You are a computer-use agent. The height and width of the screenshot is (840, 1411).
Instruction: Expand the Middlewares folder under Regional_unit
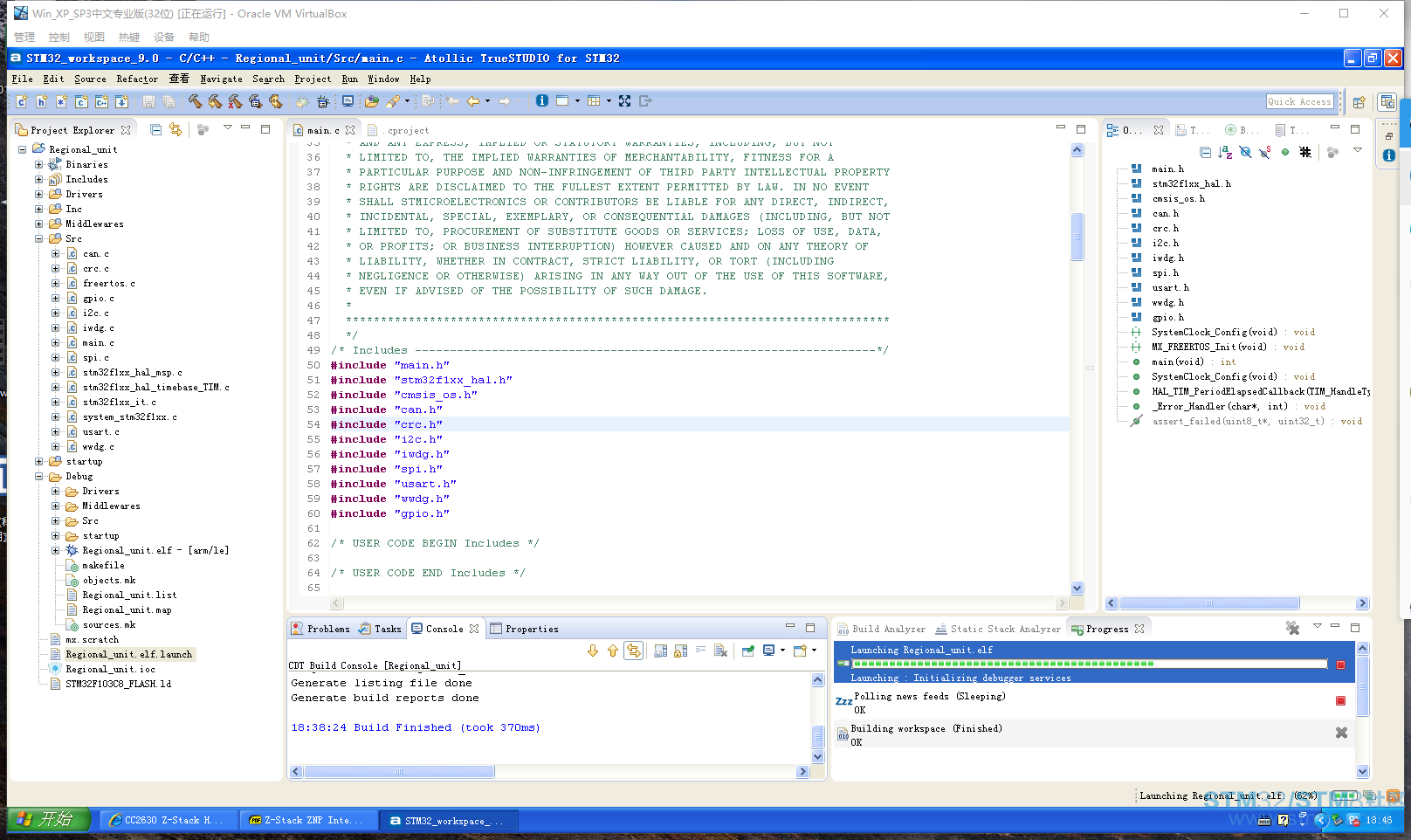pos(38,224)
